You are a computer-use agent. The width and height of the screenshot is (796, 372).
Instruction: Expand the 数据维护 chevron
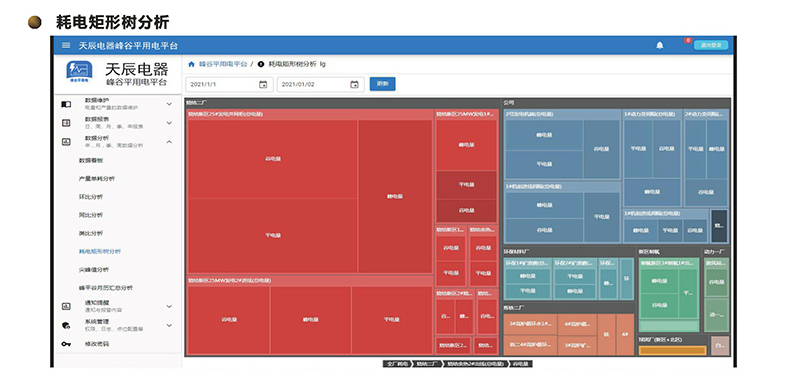(169, 104)
